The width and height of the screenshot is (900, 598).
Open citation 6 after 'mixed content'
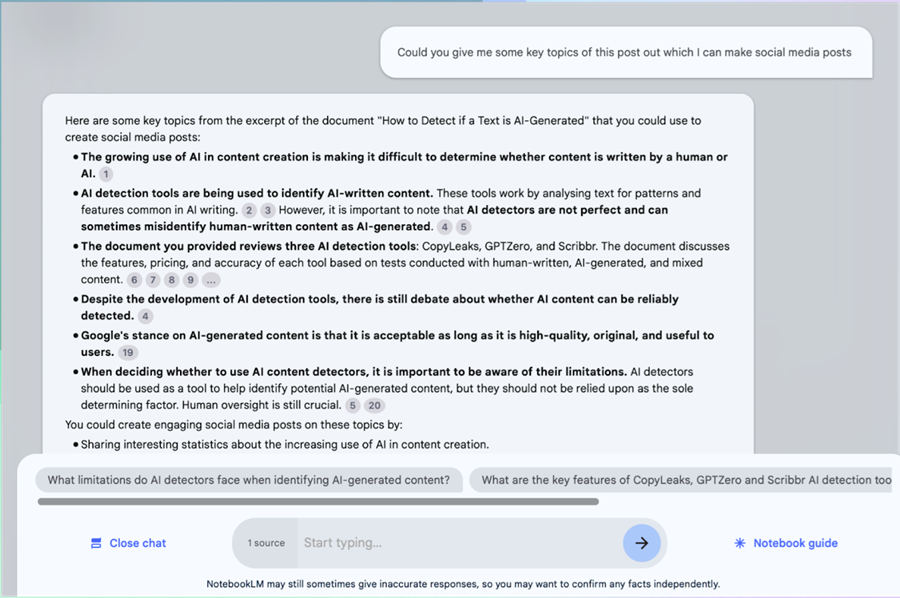point(134,280)
